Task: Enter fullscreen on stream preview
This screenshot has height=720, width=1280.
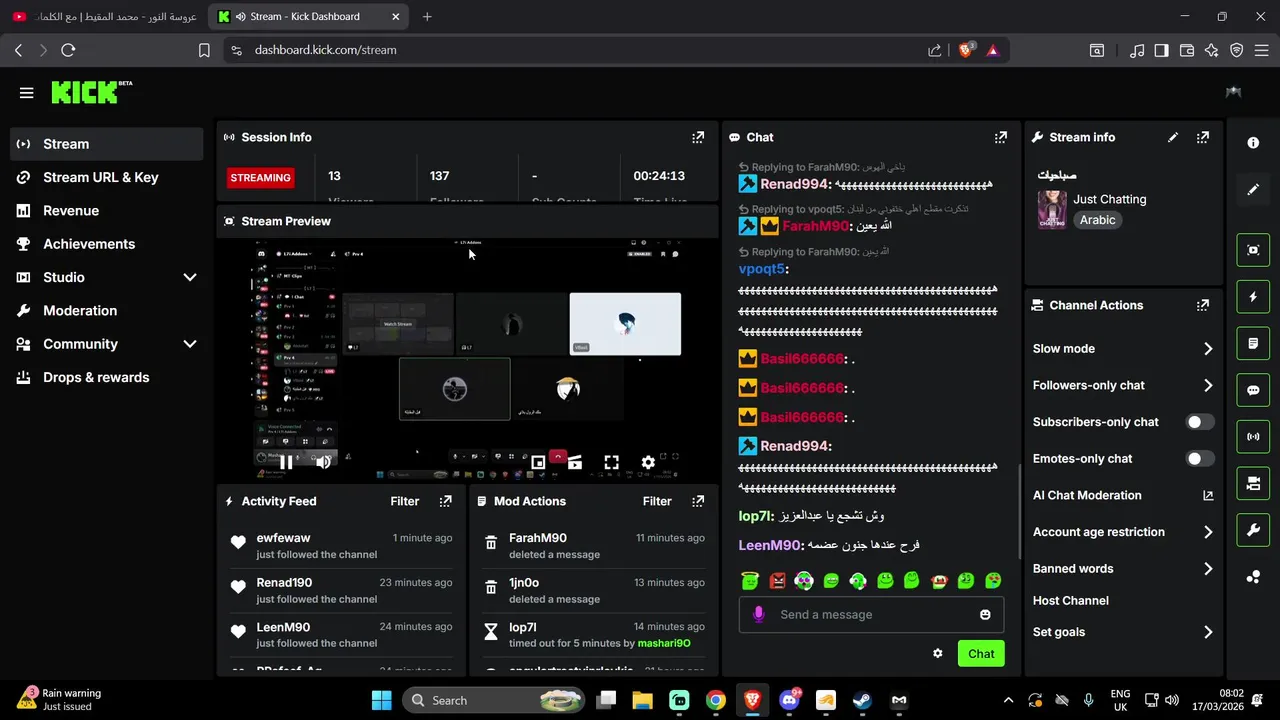Action: point(611,462)
